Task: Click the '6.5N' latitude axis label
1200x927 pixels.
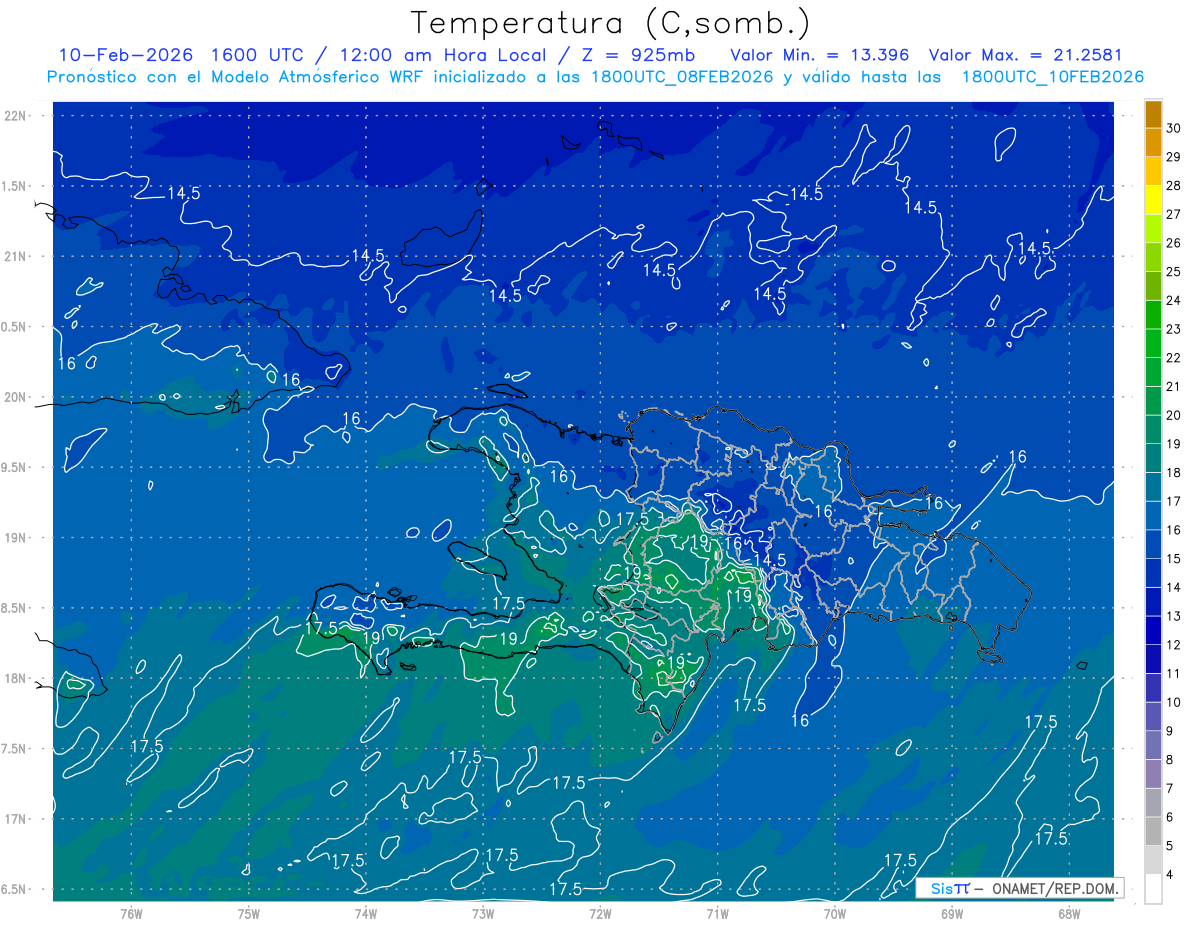Action: pos(14,889)
